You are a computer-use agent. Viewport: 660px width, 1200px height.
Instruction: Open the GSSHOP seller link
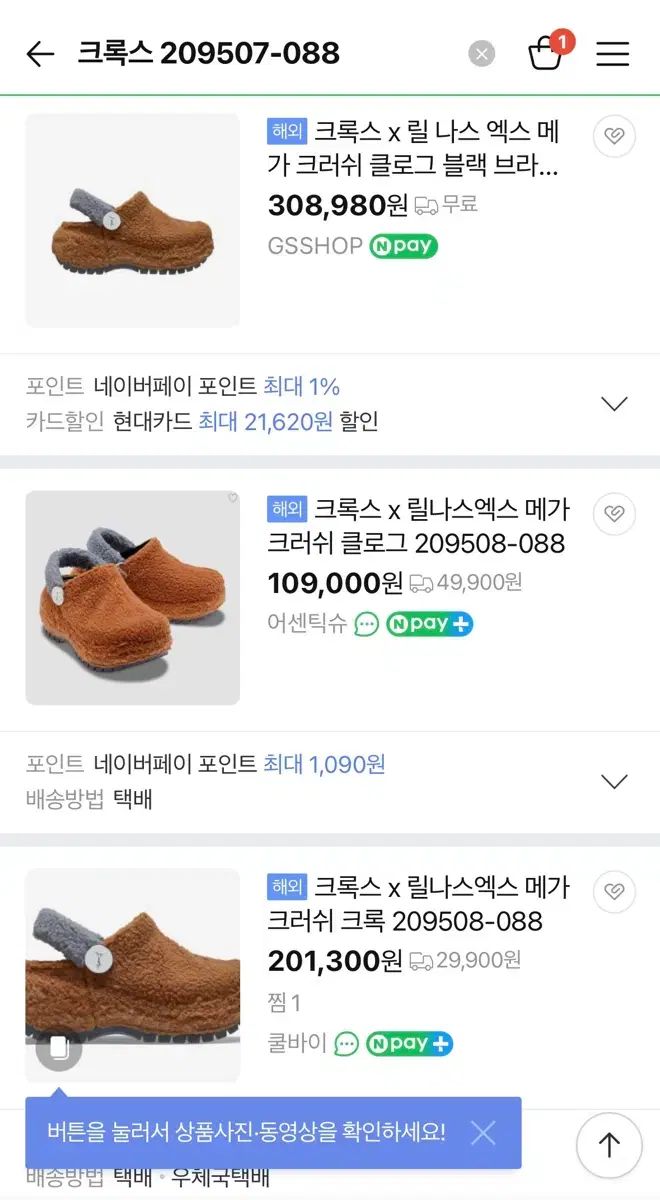click(314, 246)
